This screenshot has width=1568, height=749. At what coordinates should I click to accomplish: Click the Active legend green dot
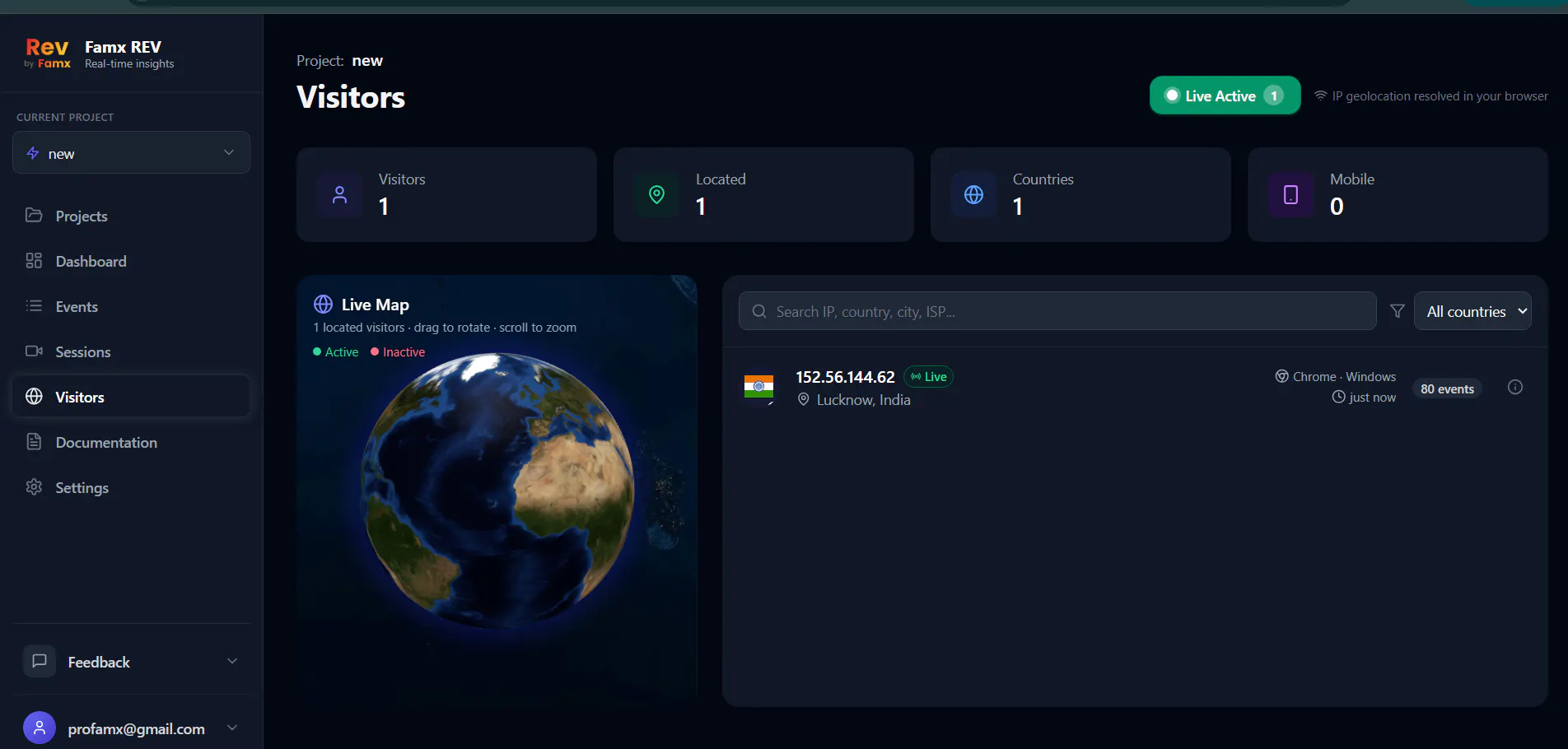pyautogui.click(x=317, y=351)
